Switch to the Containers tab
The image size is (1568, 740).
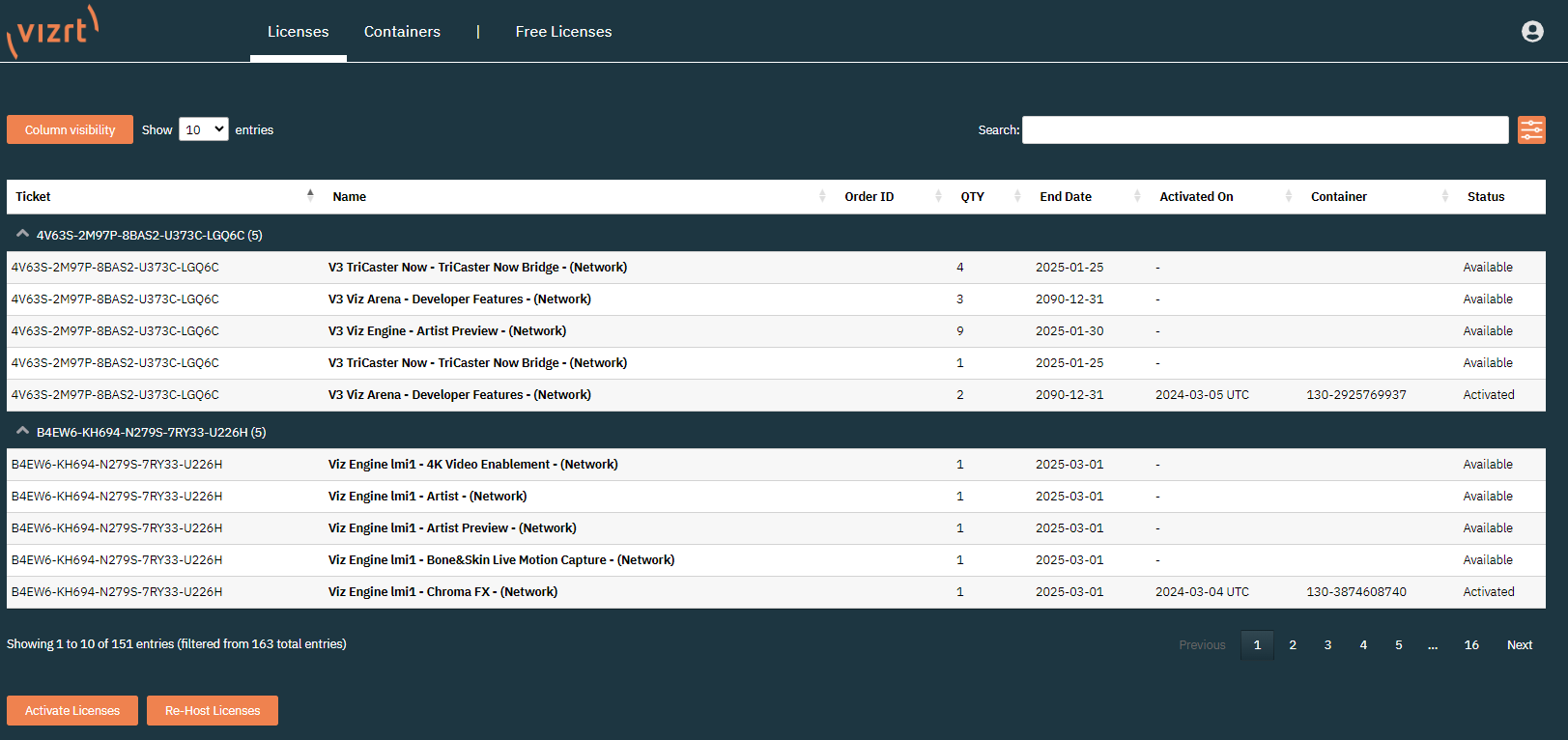[x=402, y=32]
